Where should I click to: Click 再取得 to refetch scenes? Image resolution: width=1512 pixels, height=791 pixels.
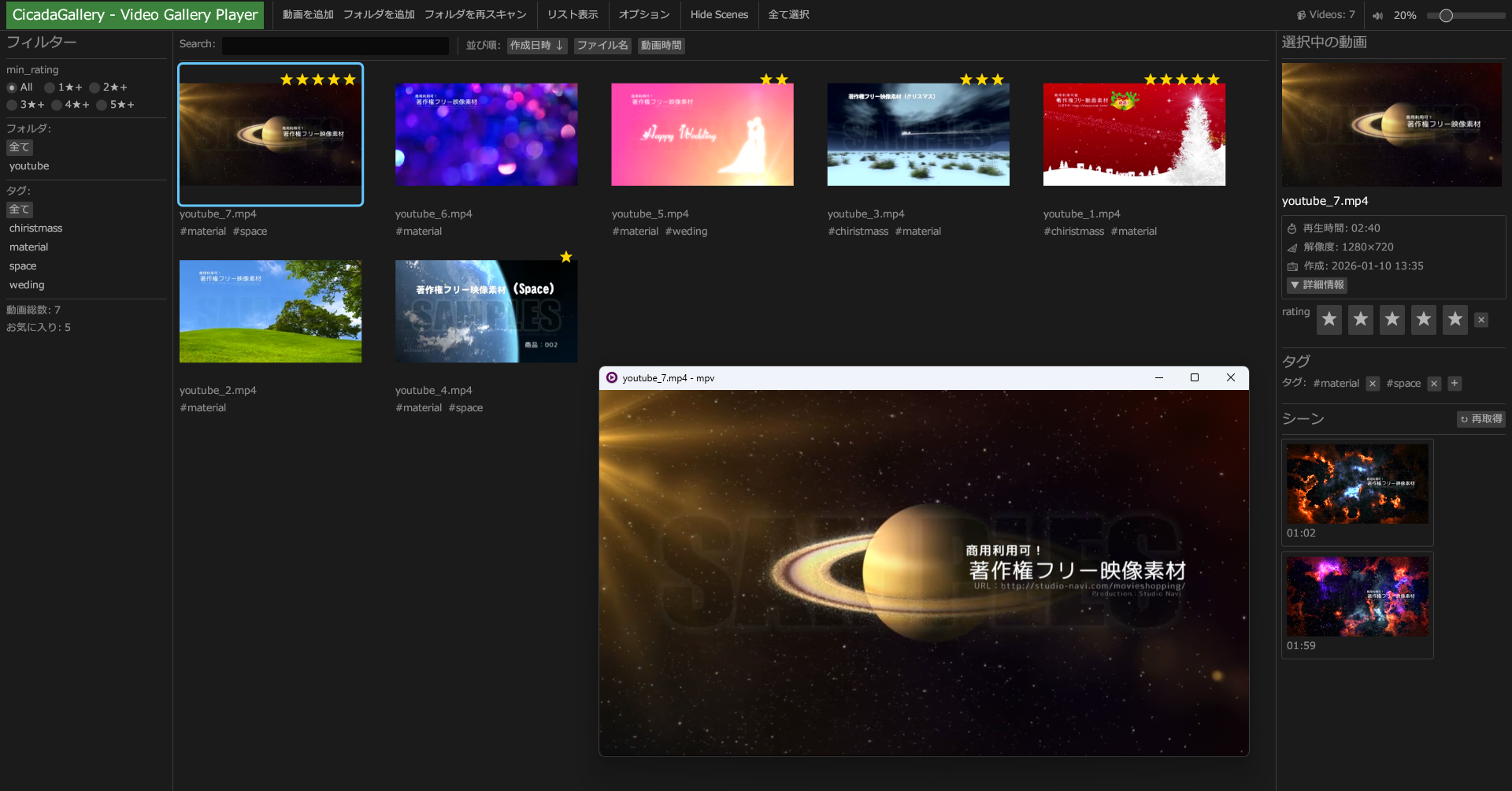(1480, 419)
